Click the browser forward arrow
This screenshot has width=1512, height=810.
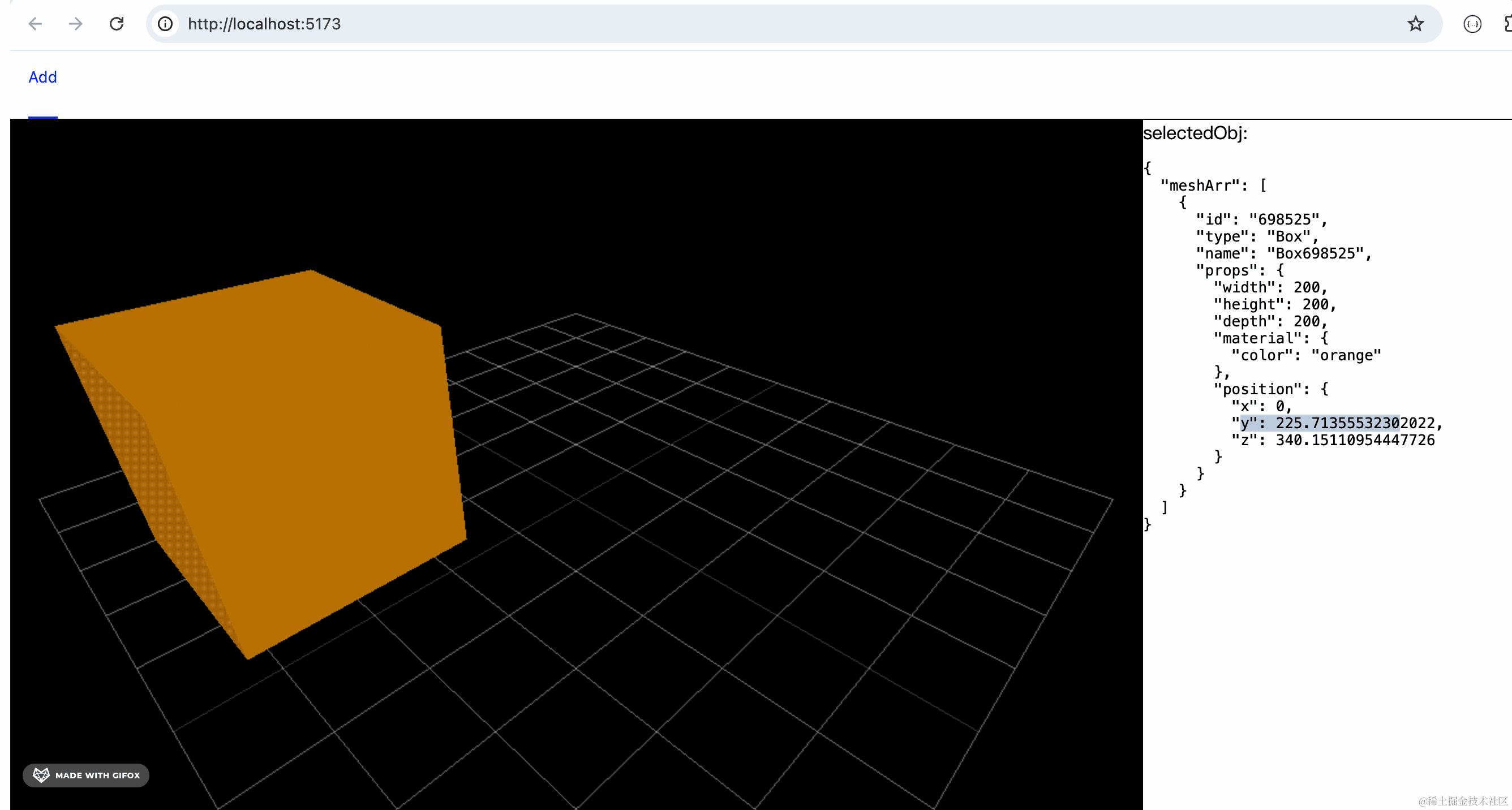pyautogui.click(x=75, y=23)
